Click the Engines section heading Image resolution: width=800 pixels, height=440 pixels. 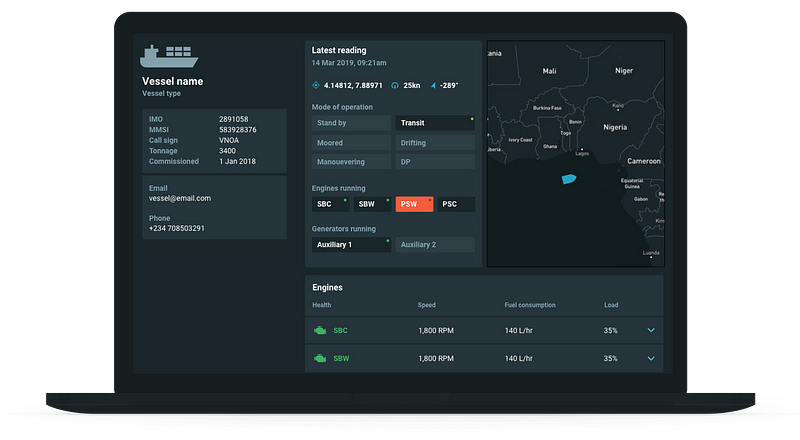[x=327, y=287]
